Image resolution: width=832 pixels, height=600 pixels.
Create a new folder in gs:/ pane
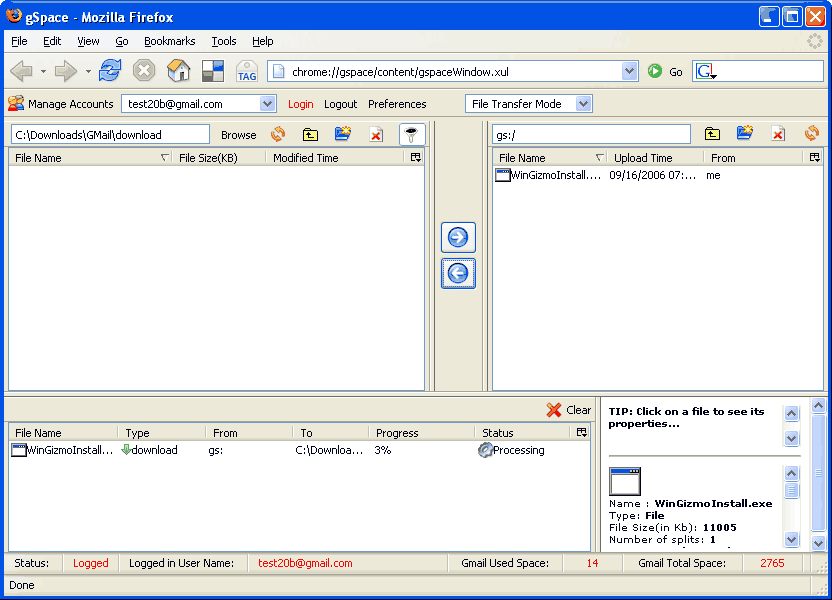pyautogui.click(x=745, y=133)
